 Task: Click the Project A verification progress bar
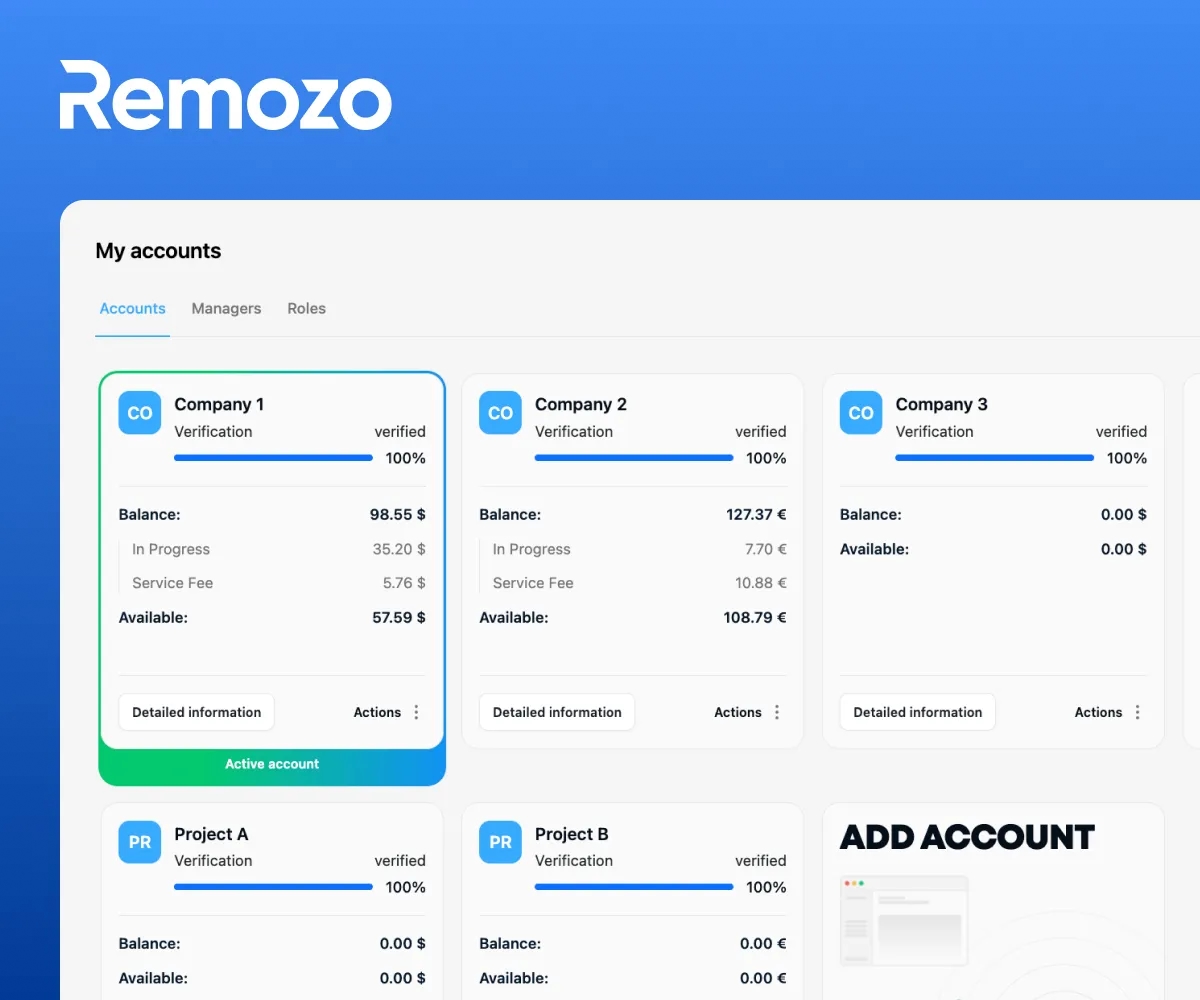tap(273, 887)
